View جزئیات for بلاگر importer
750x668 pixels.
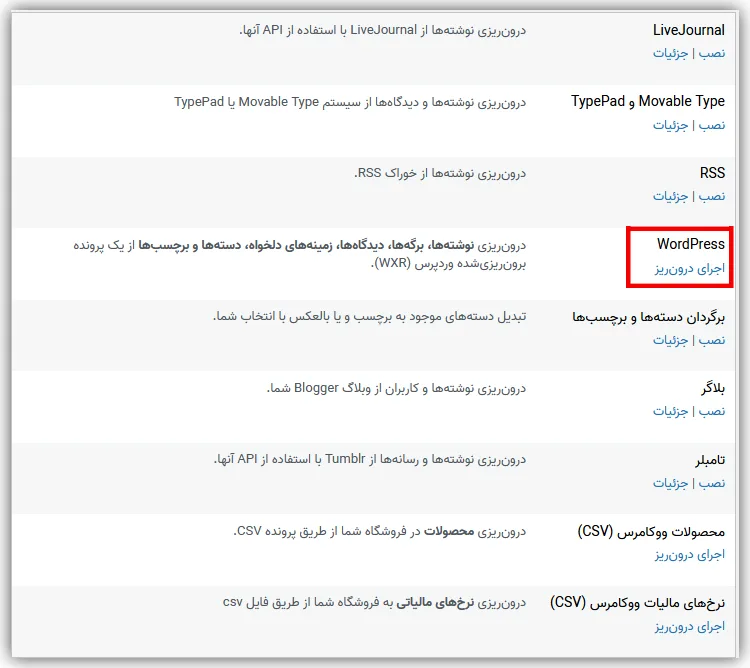671,411
